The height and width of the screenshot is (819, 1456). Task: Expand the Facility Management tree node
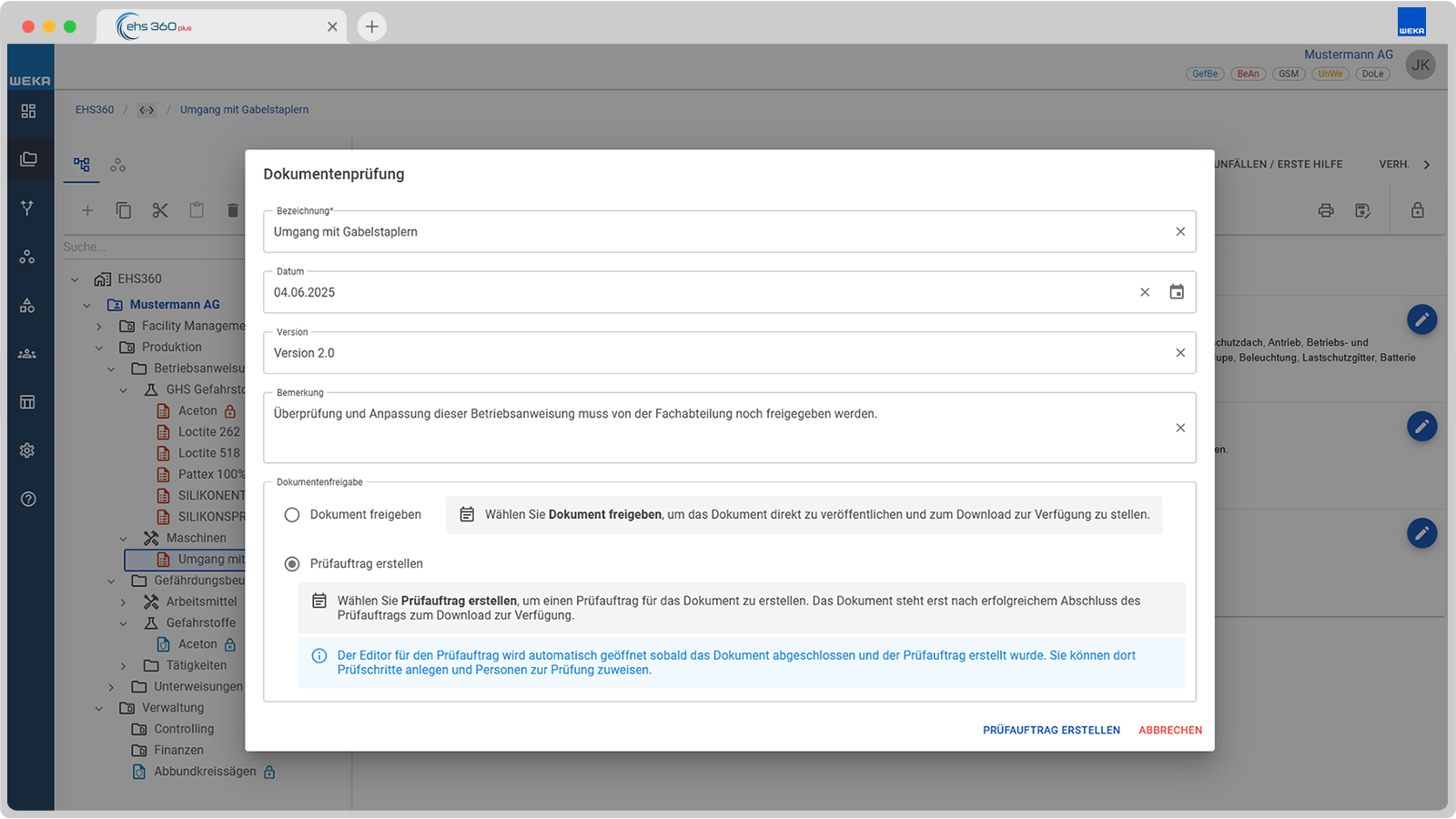99,326
